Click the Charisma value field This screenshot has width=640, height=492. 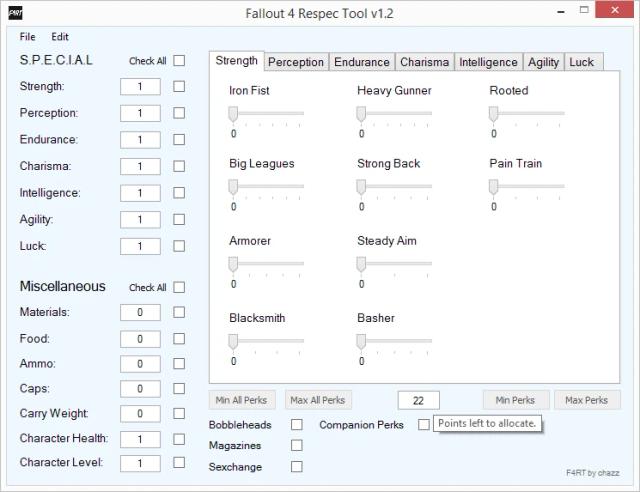140,167
